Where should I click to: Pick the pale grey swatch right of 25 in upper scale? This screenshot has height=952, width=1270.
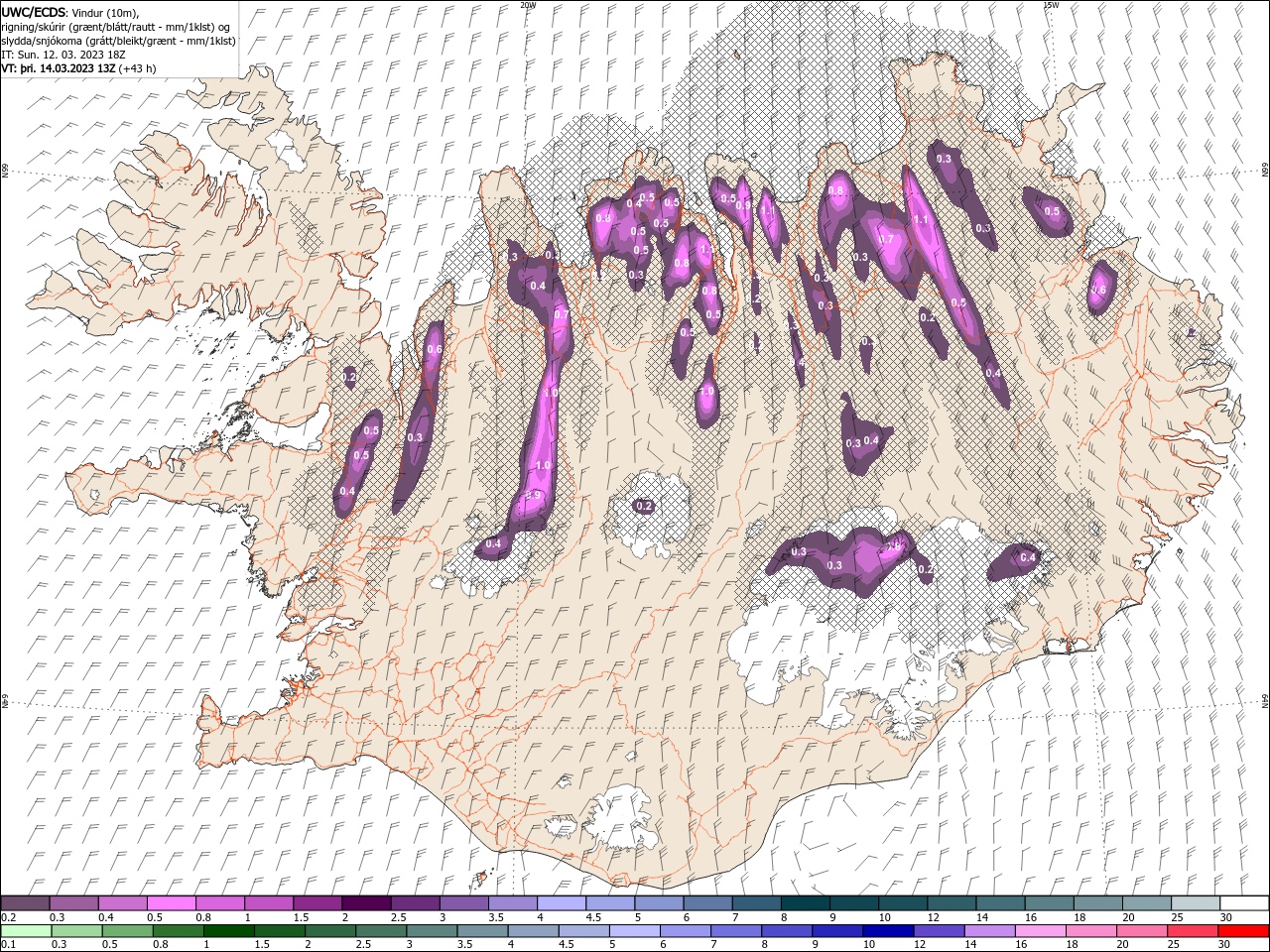[1196, 903]
